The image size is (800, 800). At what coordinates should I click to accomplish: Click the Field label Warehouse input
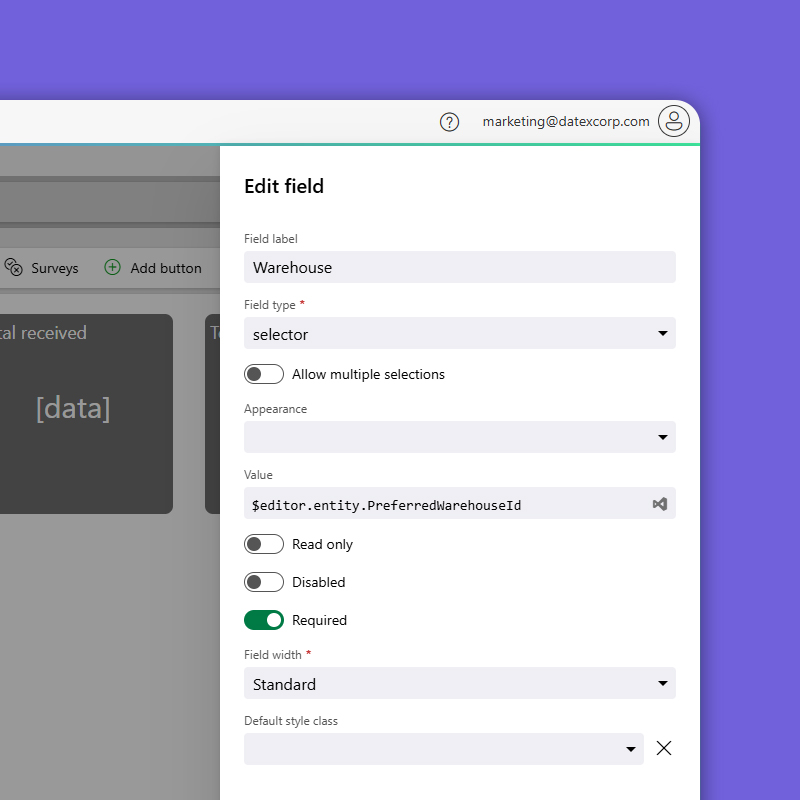point(460,267)
